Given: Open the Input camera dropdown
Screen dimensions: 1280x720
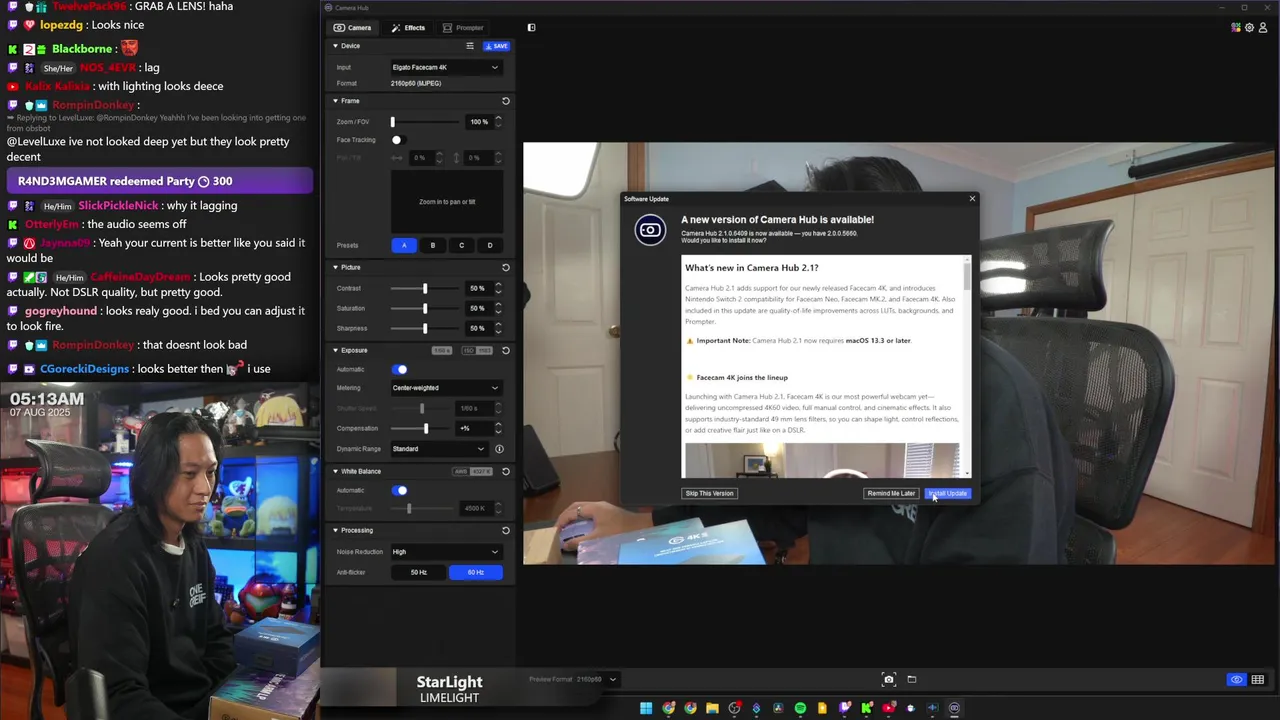Looking at the screenshot, I should [445, 67].
